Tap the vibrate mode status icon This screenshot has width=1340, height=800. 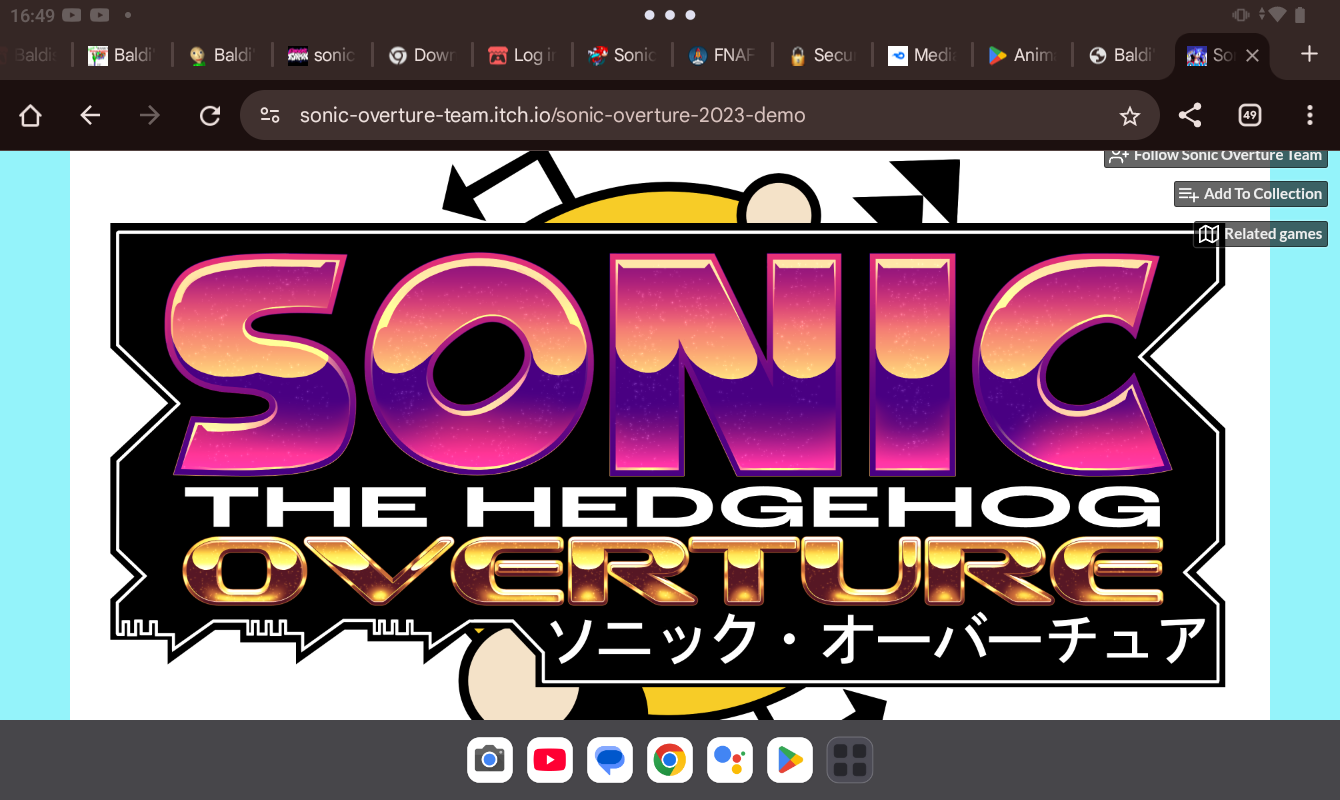point(1241,15)
